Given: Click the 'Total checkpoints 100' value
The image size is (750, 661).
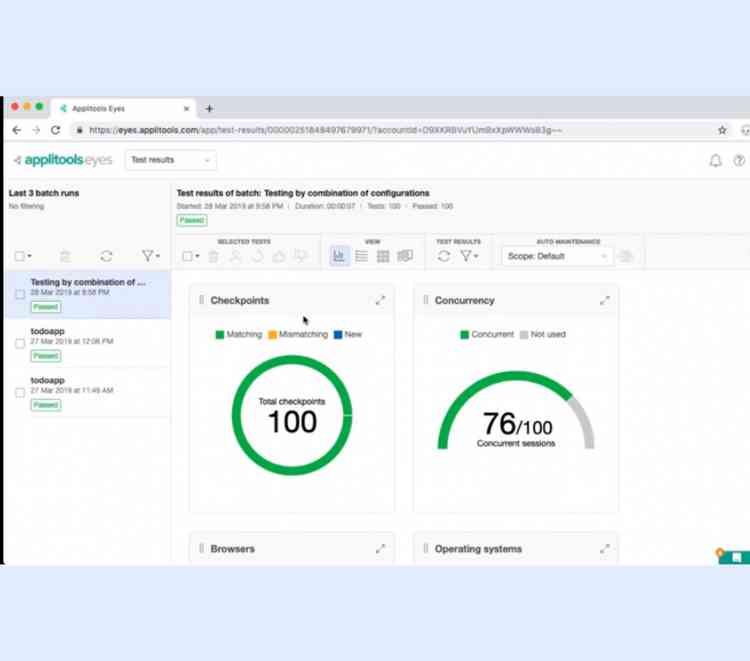Looking at the screenshot, I should 292,416.
